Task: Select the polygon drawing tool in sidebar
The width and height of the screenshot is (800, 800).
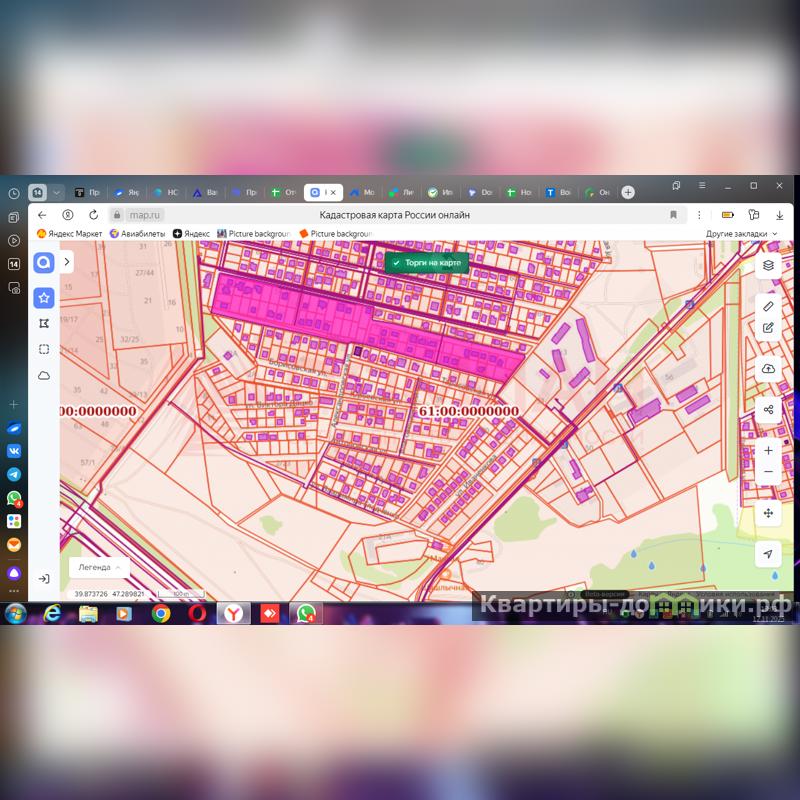Action: 44,323
